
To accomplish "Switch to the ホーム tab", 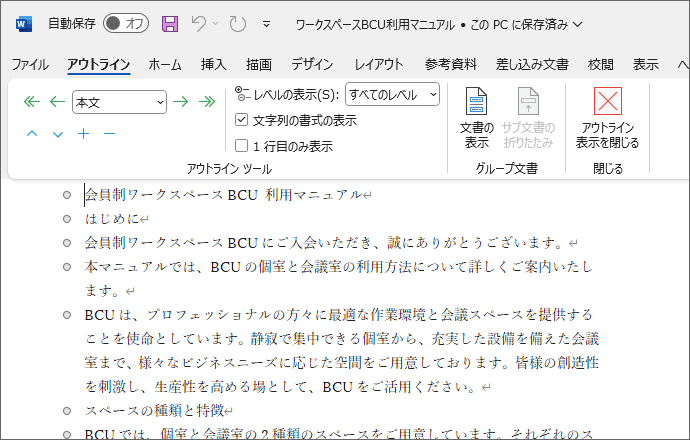I will click(x=165, y=65).
